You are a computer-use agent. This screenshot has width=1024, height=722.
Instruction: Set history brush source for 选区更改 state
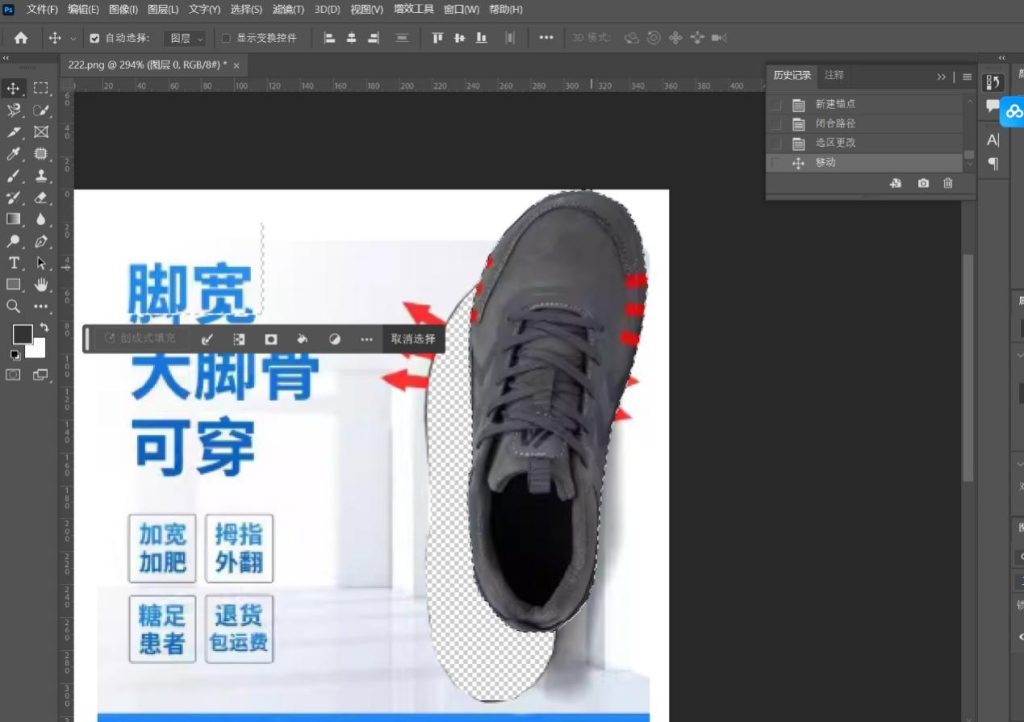tap(777, 143)
